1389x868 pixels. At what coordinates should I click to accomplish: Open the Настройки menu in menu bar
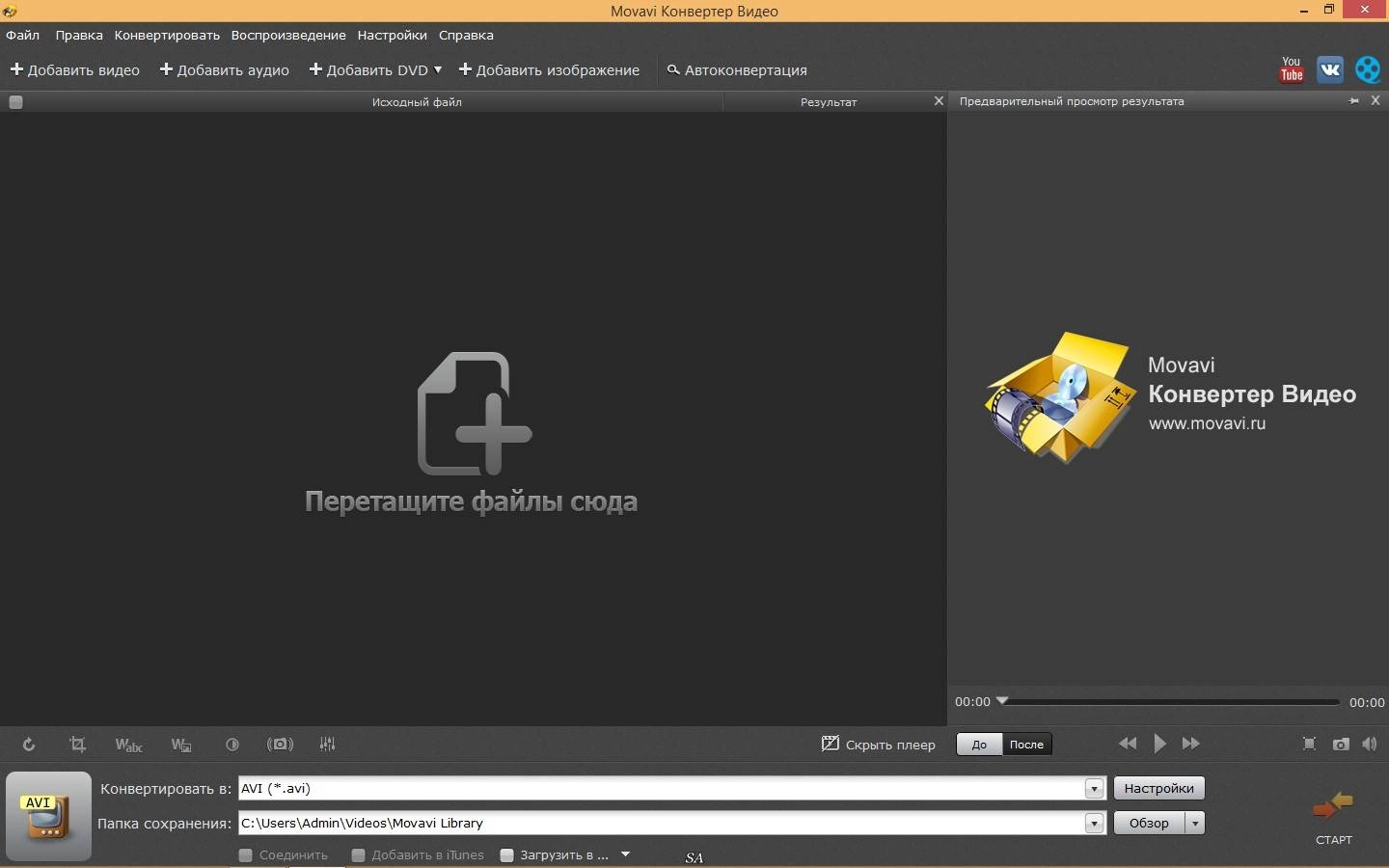point(392,35)
